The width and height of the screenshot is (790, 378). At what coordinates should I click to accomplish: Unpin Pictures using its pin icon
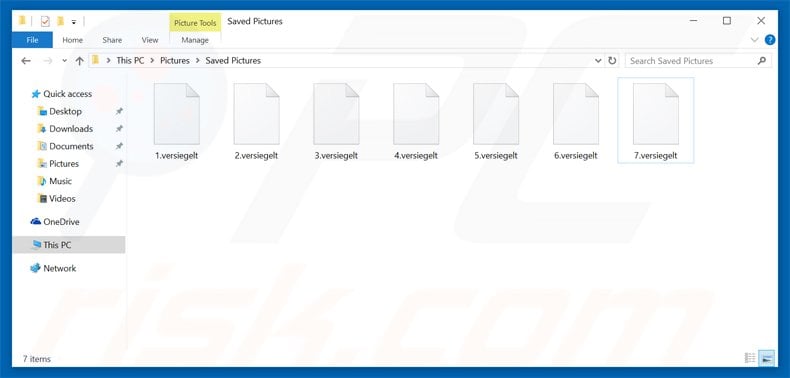click(x=119, y=164)
